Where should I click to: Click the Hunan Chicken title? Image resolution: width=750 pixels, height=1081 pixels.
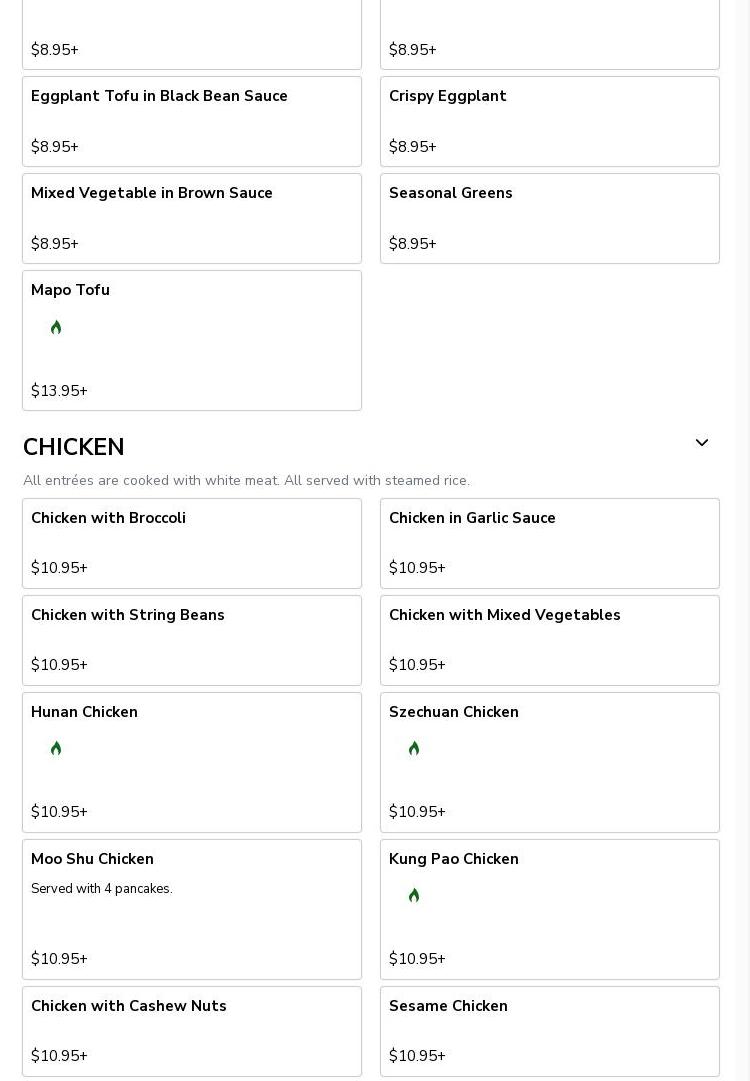coord(84,712)
